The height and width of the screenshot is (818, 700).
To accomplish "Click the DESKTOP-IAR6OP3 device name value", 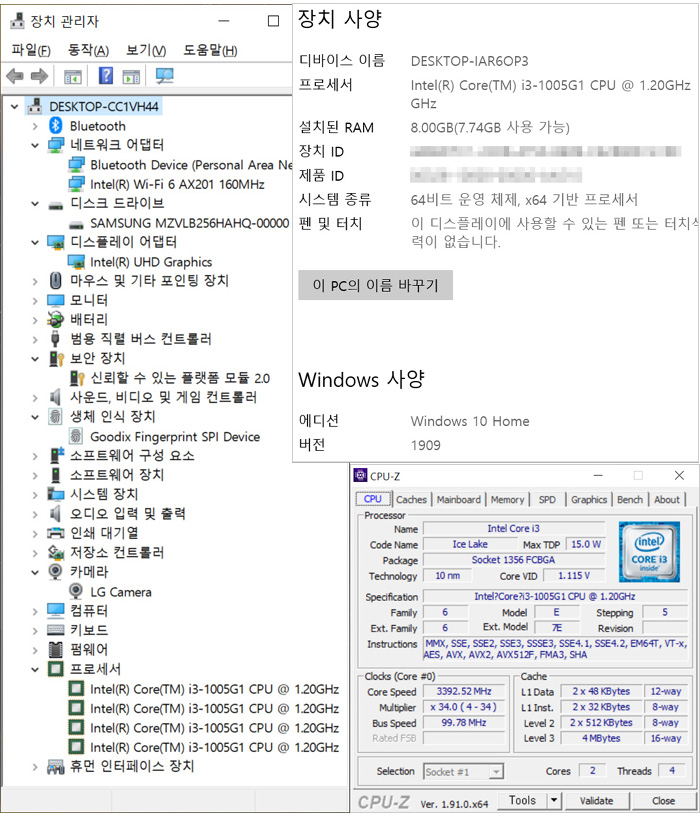I will (x=469, y=61).
